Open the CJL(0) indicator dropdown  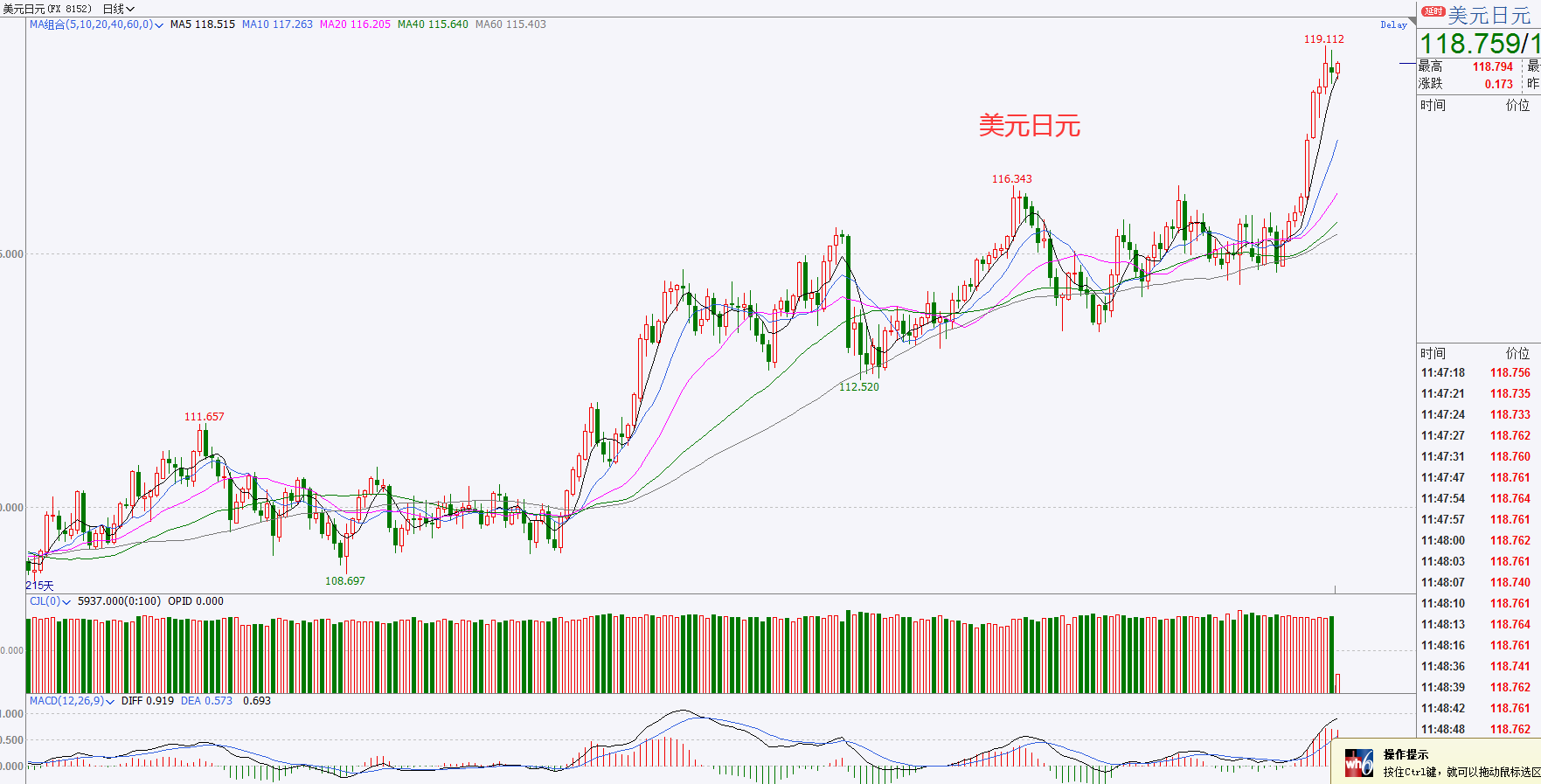[50, 601]
